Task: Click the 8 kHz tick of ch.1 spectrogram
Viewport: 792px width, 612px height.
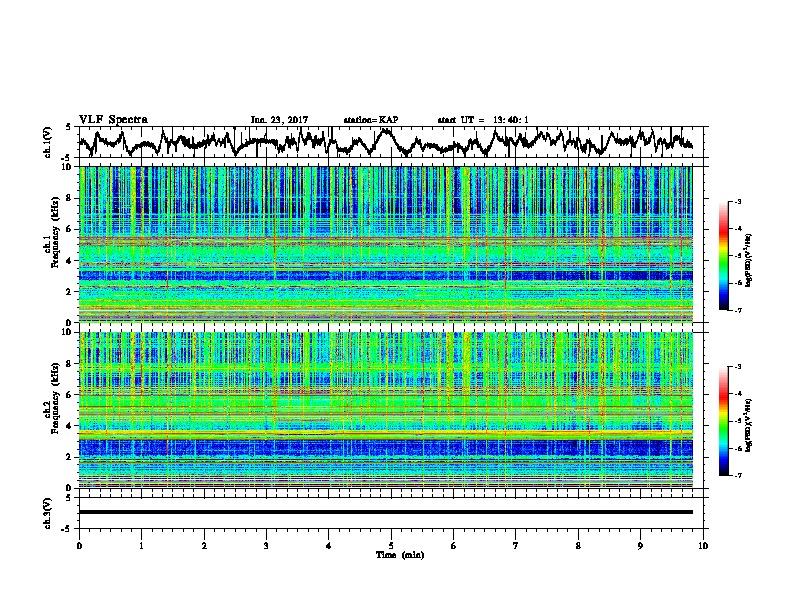Action: click(70, 198)
